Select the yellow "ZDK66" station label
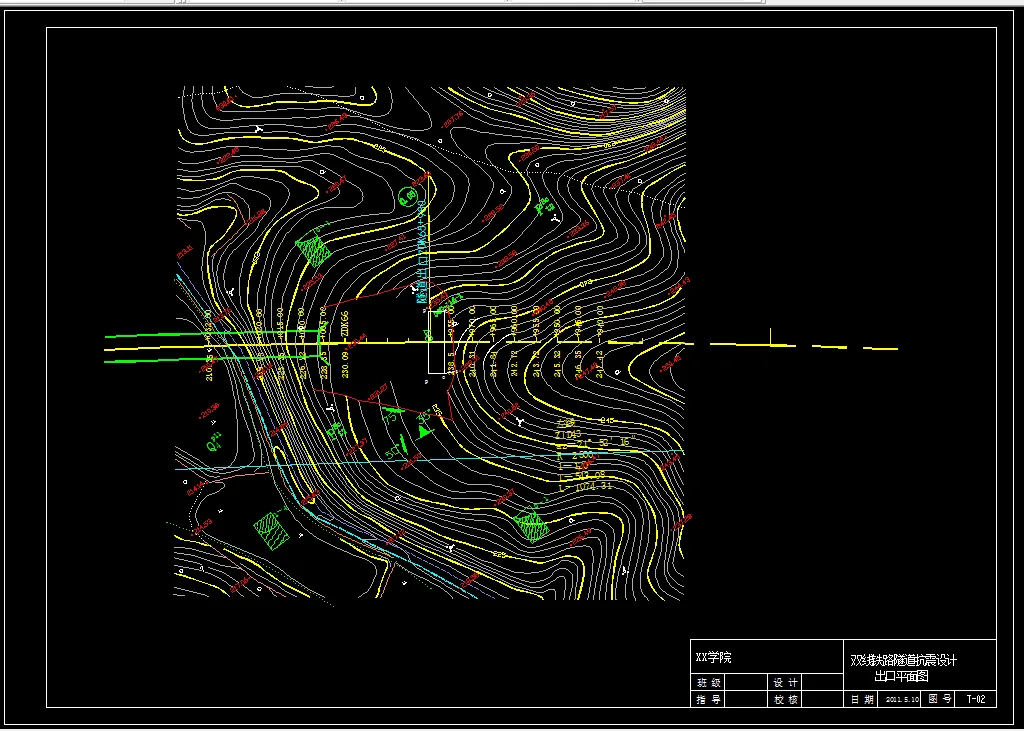 tap(345, 325)
